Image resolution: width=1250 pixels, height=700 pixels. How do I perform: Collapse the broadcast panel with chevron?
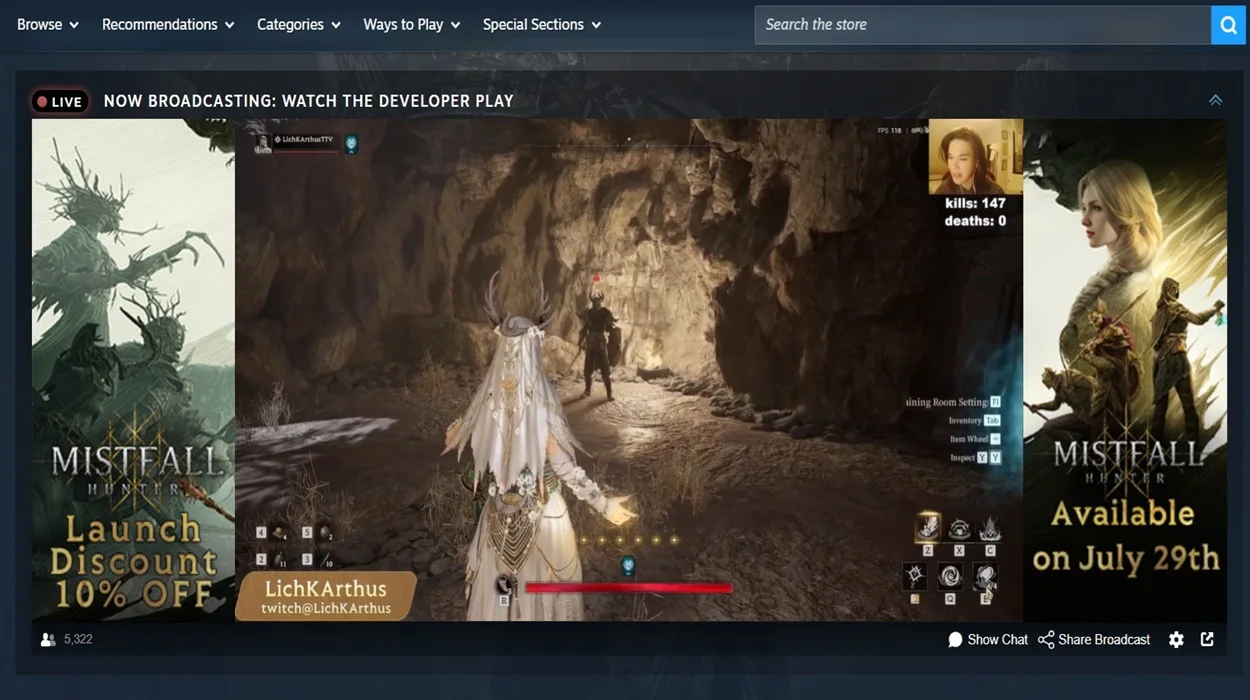(1215, 100)
